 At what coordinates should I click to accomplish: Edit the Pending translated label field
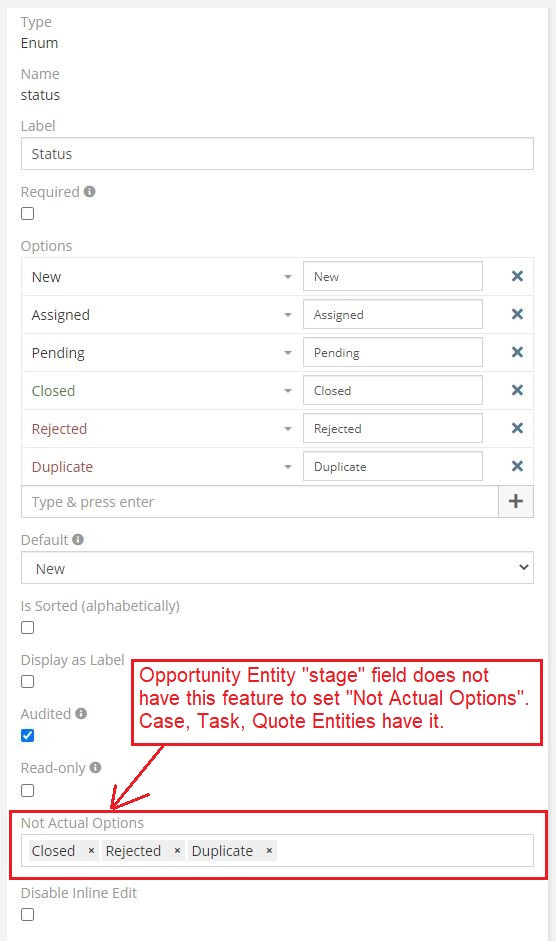point(393,352)
